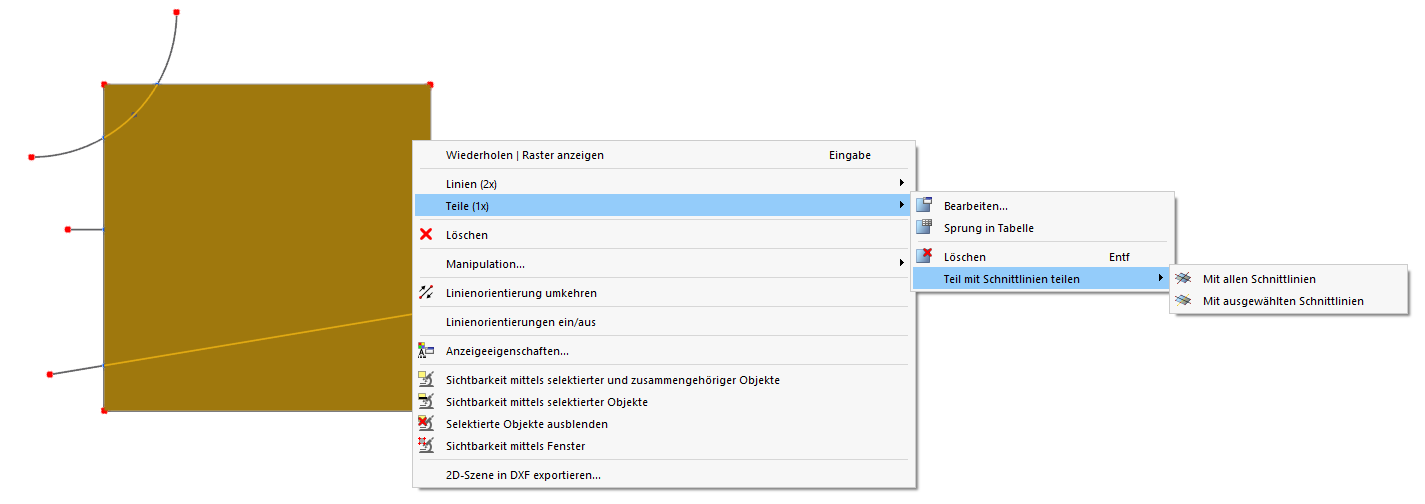
Task: Click the Bearbeiten icon in submenu
Action: tap(924, 206)
